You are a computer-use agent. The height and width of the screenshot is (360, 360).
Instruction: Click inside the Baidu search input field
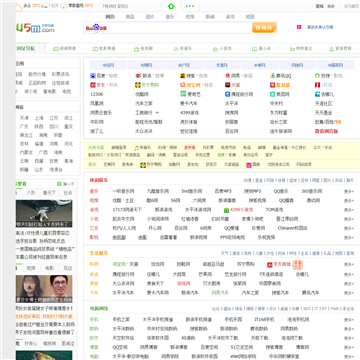click(180, 28)
